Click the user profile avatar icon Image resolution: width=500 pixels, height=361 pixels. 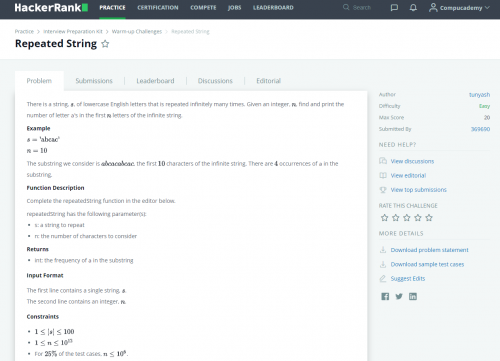(433, 7)
